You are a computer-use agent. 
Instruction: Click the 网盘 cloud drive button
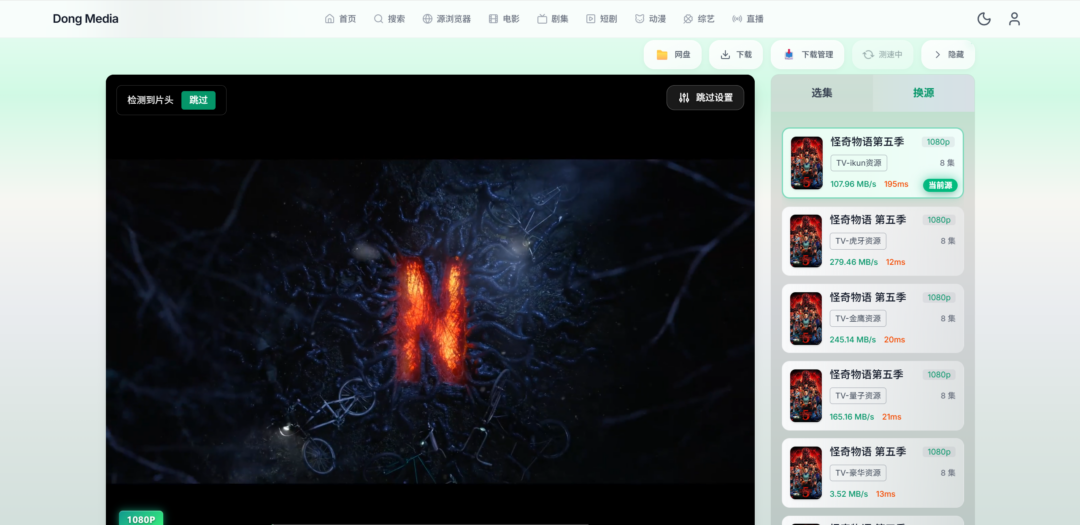pyautogui.click(x=672, y=54)
